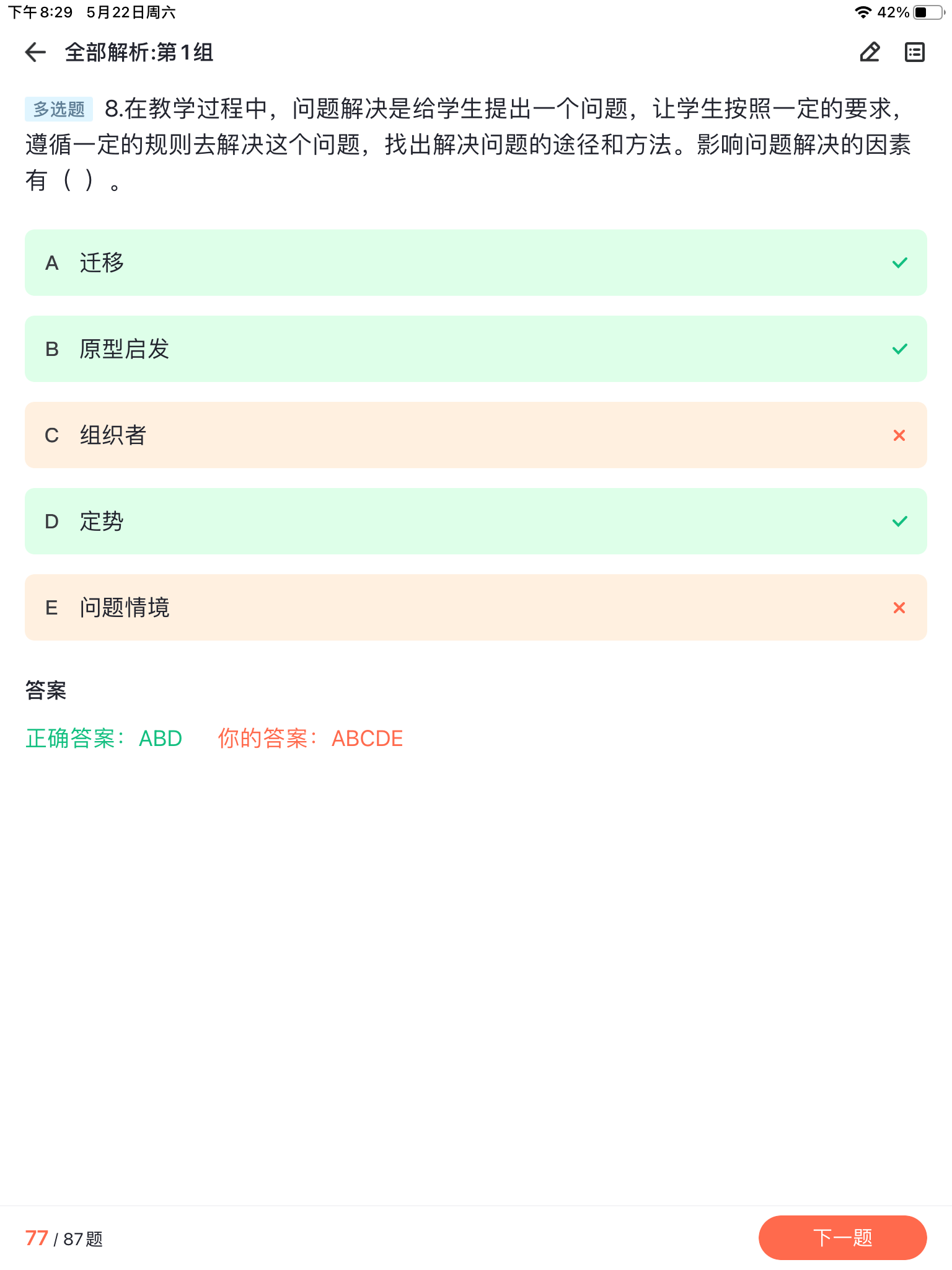The width and height of the screenshot is (952, 1270).
Task: Tap the back arrow icon
Action: coord(35,53)
